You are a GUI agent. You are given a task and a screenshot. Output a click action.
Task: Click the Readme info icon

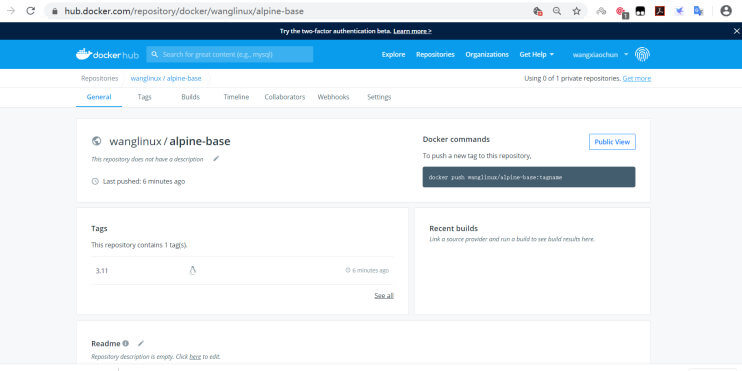[125, 343]
